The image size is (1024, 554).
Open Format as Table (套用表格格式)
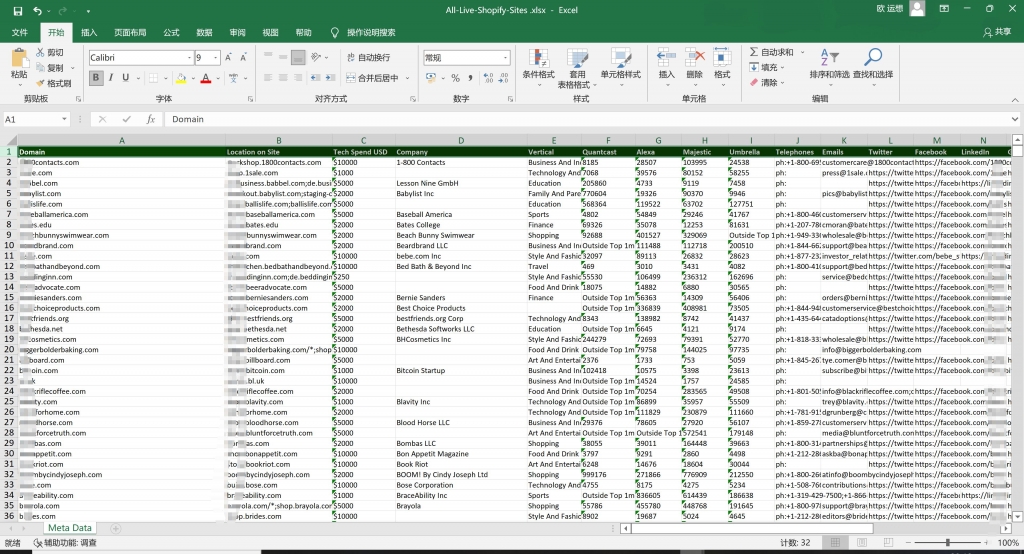577,68
